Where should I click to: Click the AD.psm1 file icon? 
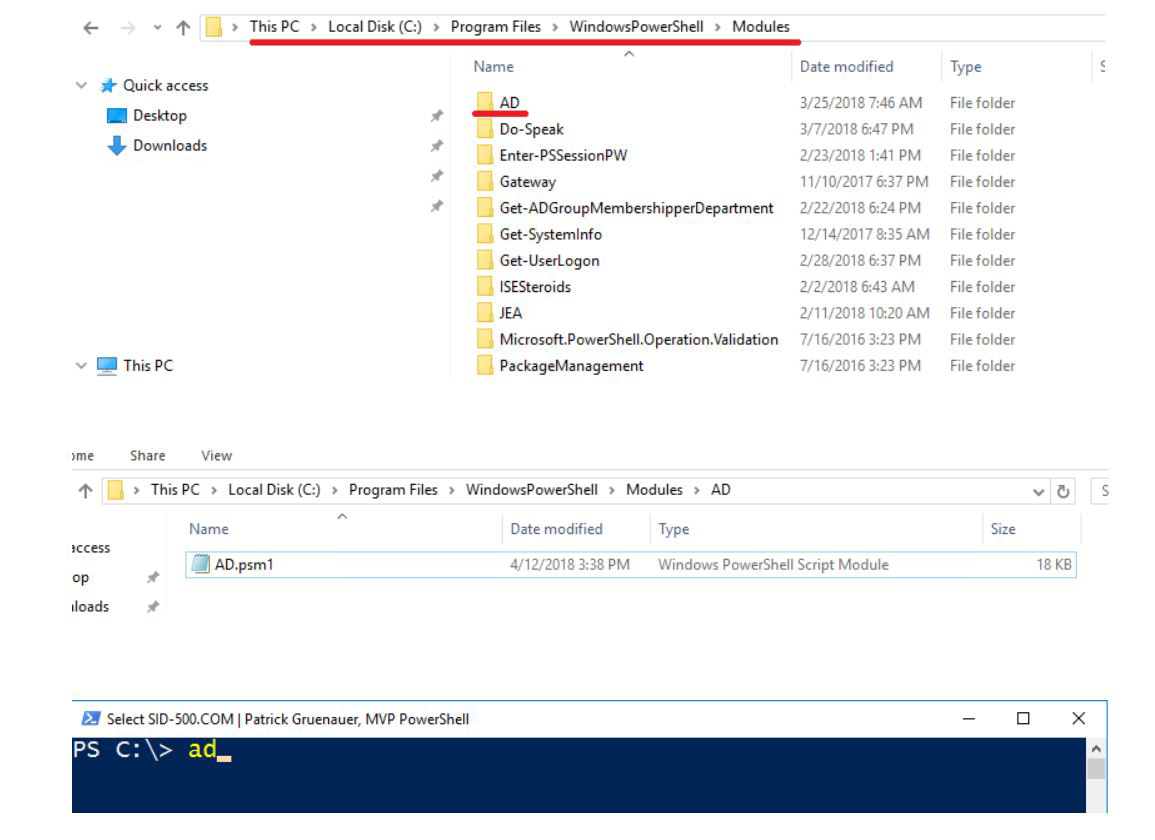(x=200, y=564)
